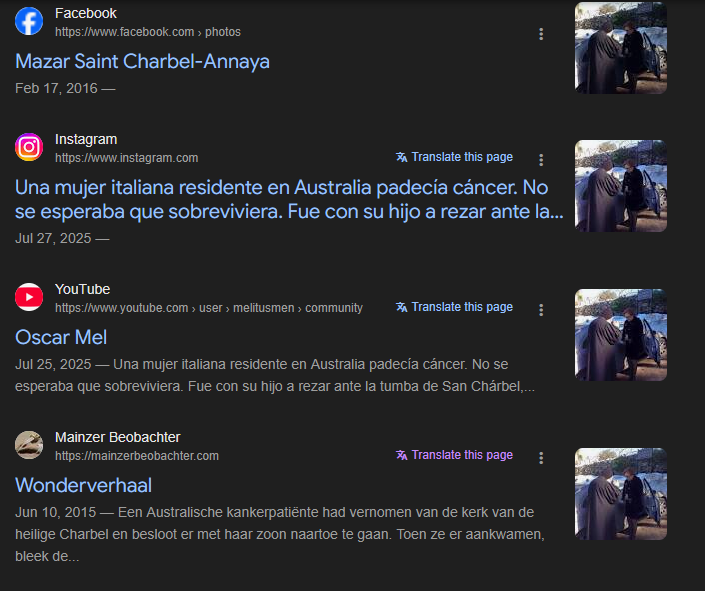
Task: Translate the YouTube result page
Action: 454,307
